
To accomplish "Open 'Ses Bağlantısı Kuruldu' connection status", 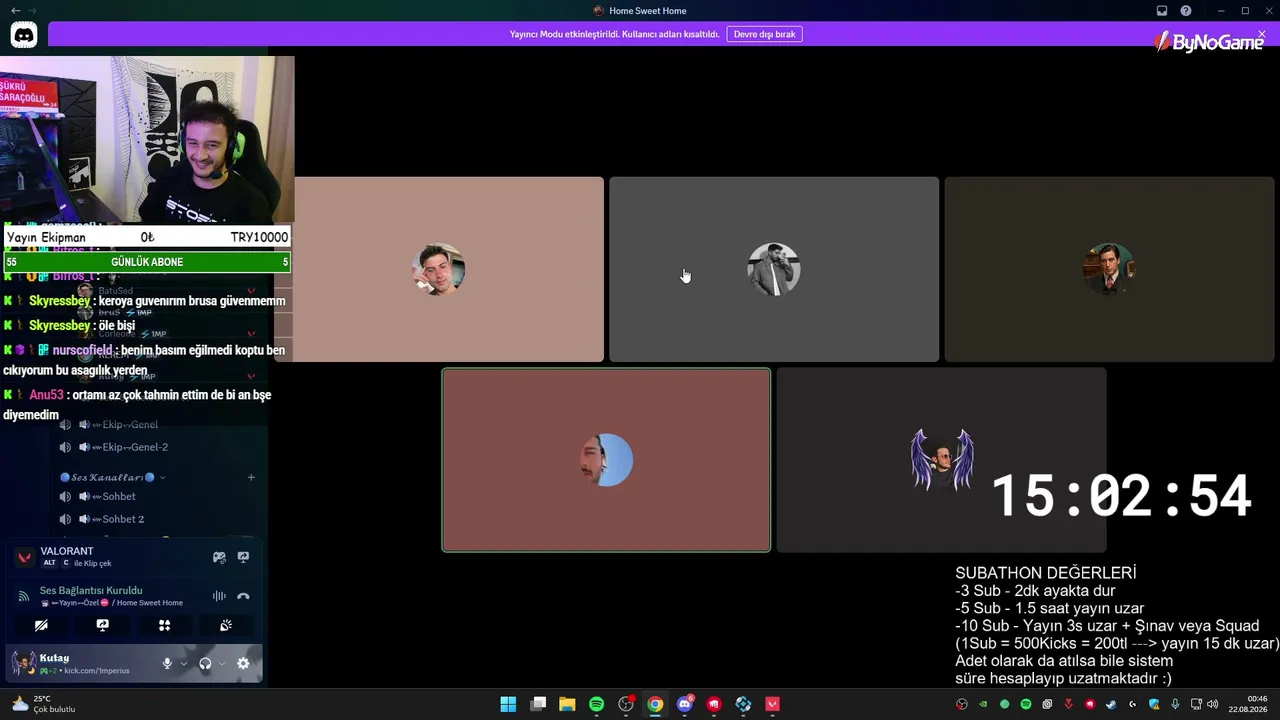I will click(x=91, y=590).
